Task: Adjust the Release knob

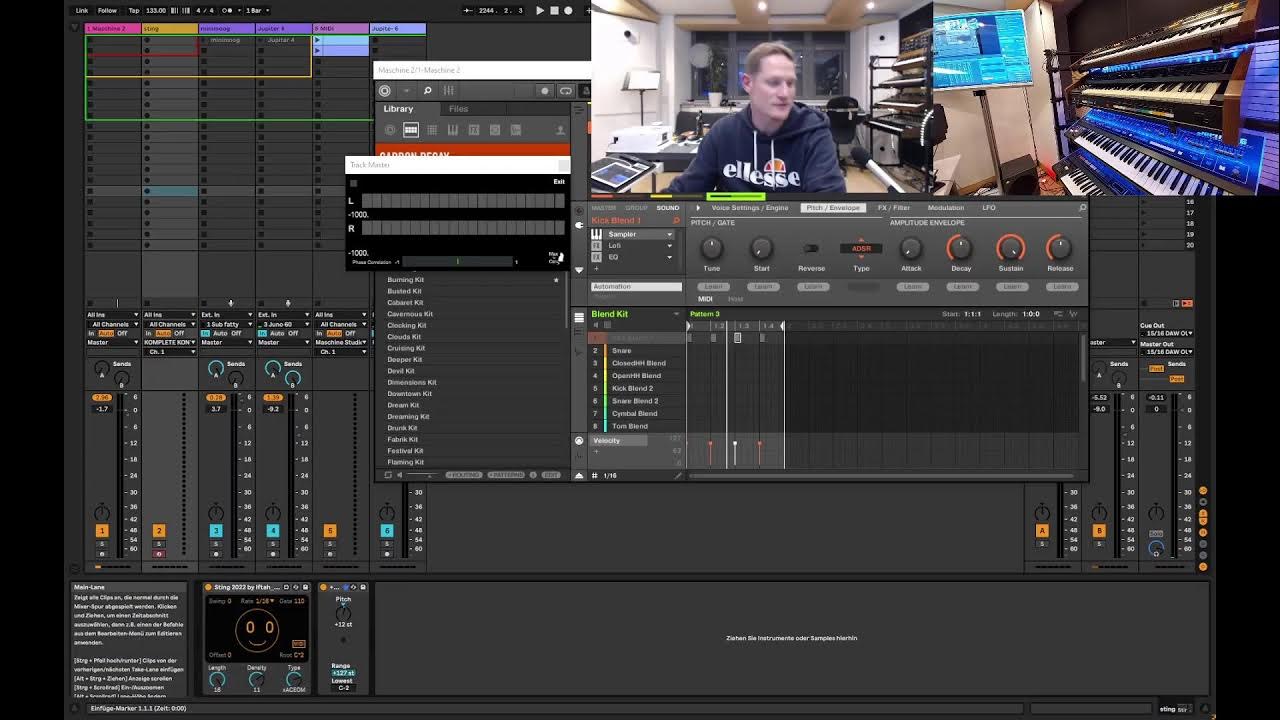Action: [x=1059, y=247]
